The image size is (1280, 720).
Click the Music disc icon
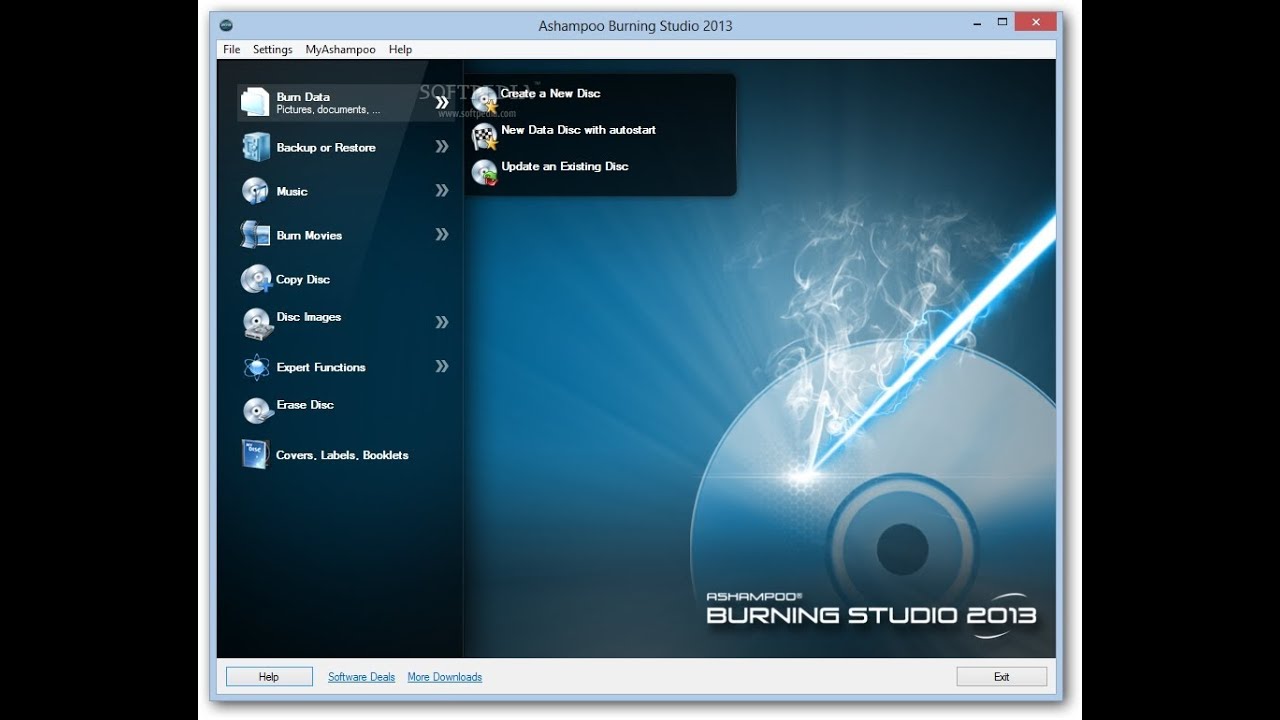click(255, 191)
